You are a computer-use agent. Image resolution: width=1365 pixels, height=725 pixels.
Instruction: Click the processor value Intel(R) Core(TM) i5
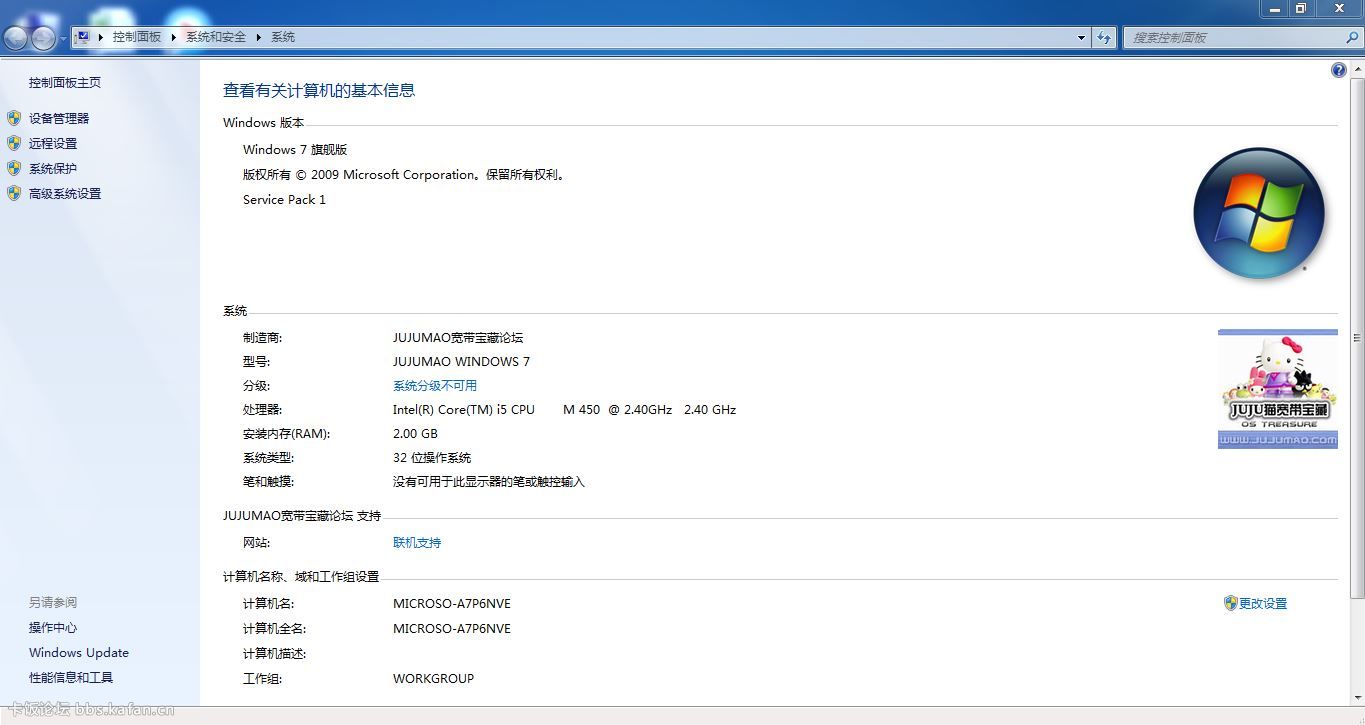pyautogui.click(x=564, y=410)
